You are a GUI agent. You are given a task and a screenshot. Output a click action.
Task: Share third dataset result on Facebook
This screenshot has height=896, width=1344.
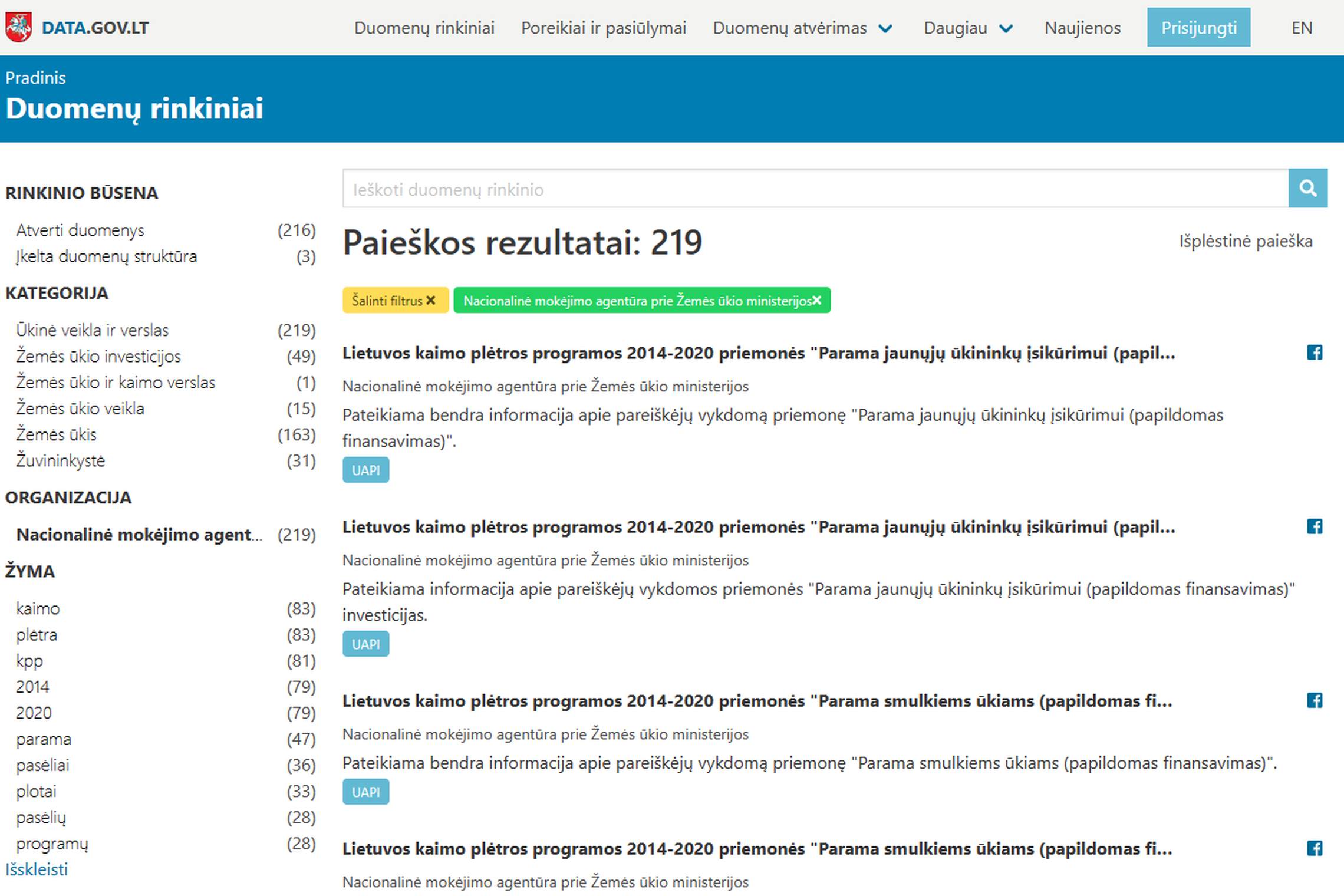(x=1315, y=700)
